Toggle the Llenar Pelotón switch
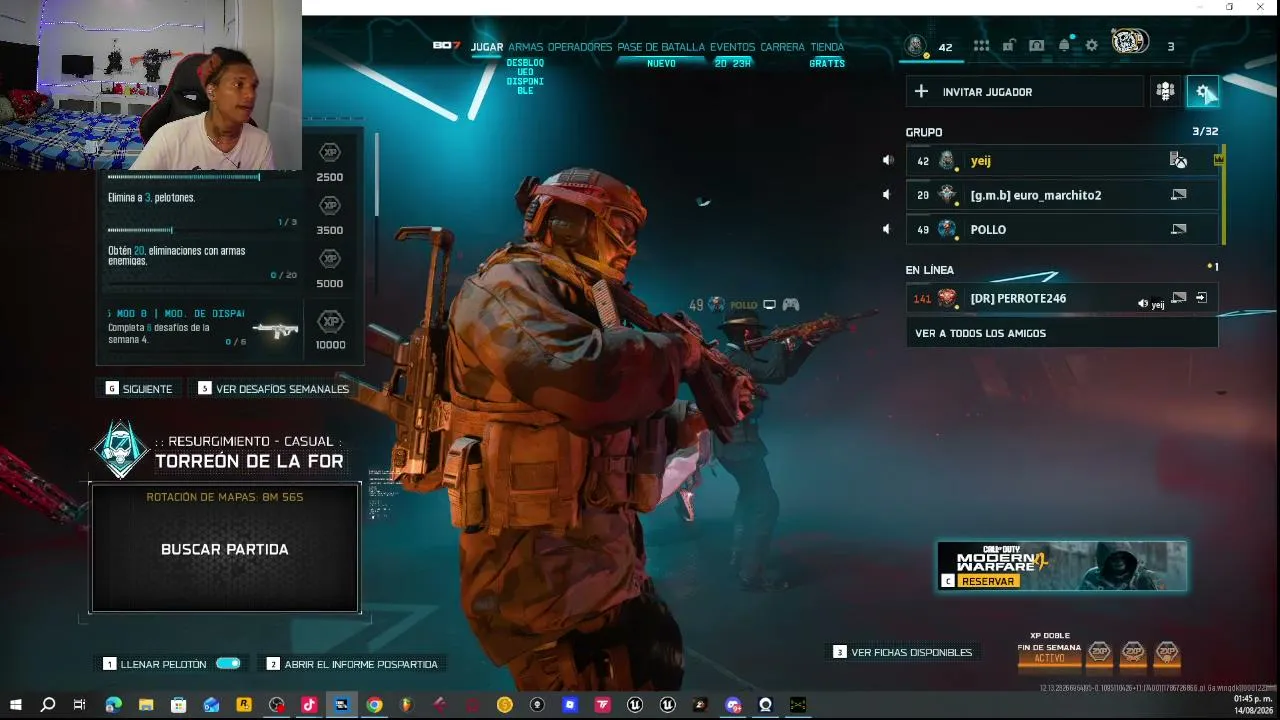The image size is (1280, 720). pyautogui.click(x=228, y=663)
